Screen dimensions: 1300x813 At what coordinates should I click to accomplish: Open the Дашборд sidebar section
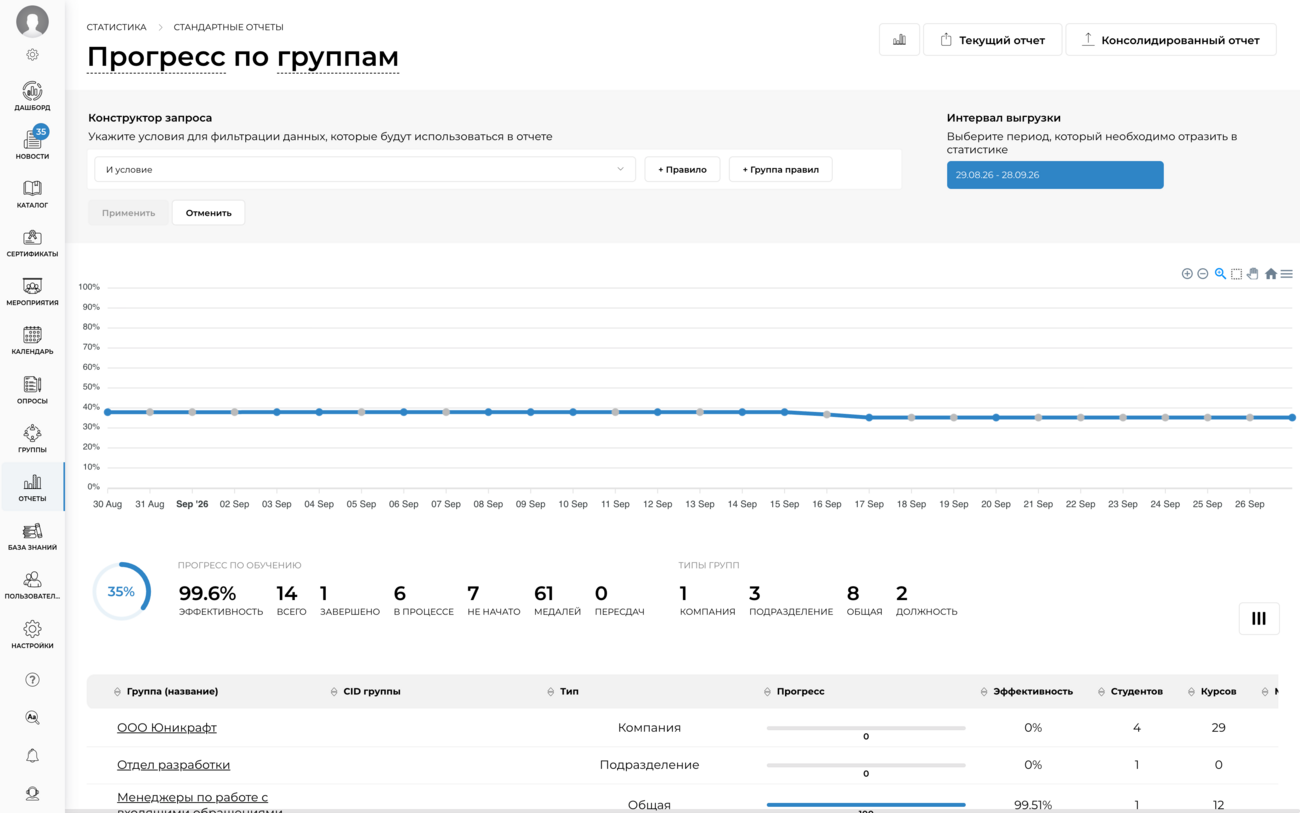pos(32,96)
